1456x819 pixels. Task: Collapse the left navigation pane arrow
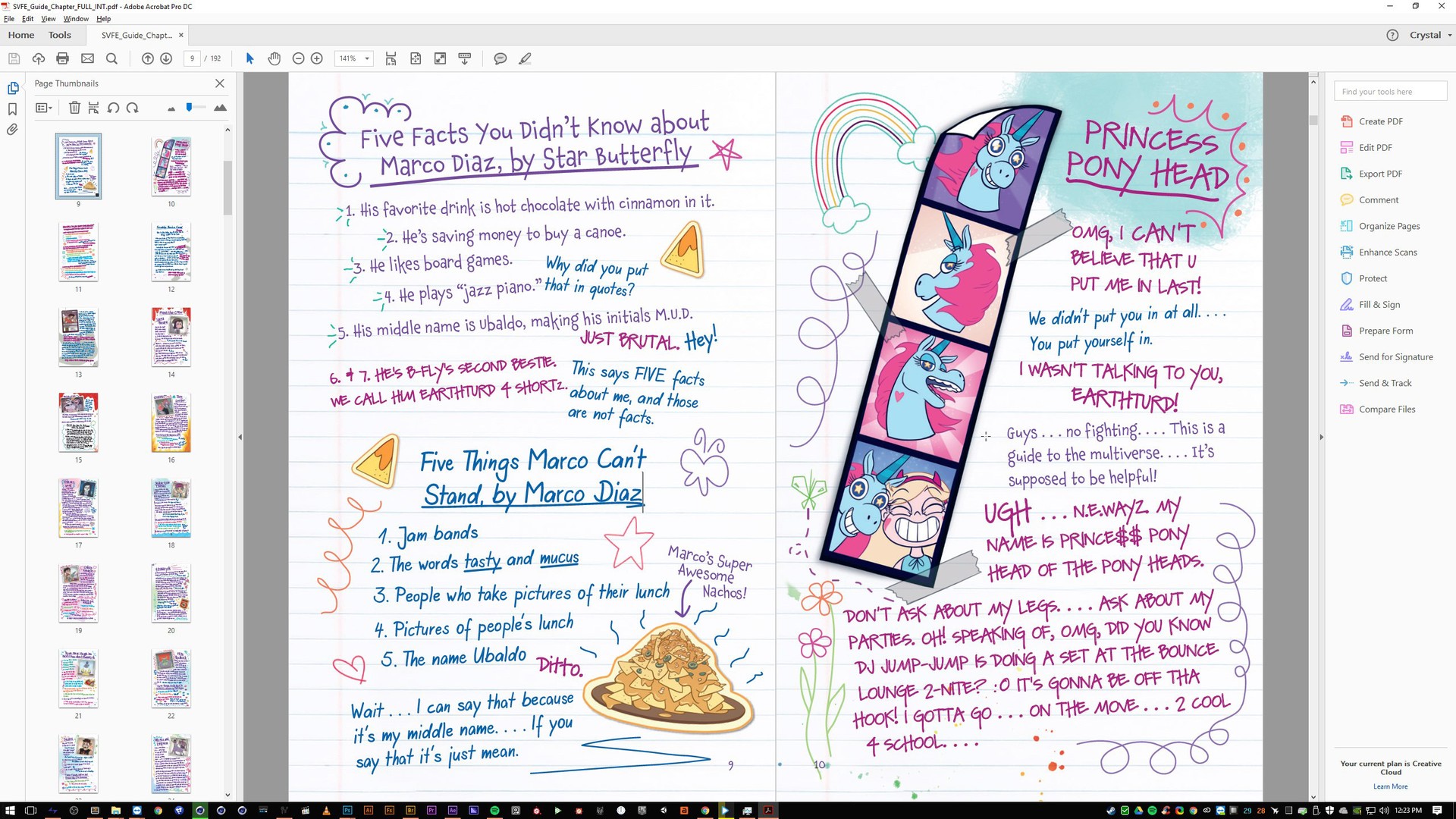(240, 437)
